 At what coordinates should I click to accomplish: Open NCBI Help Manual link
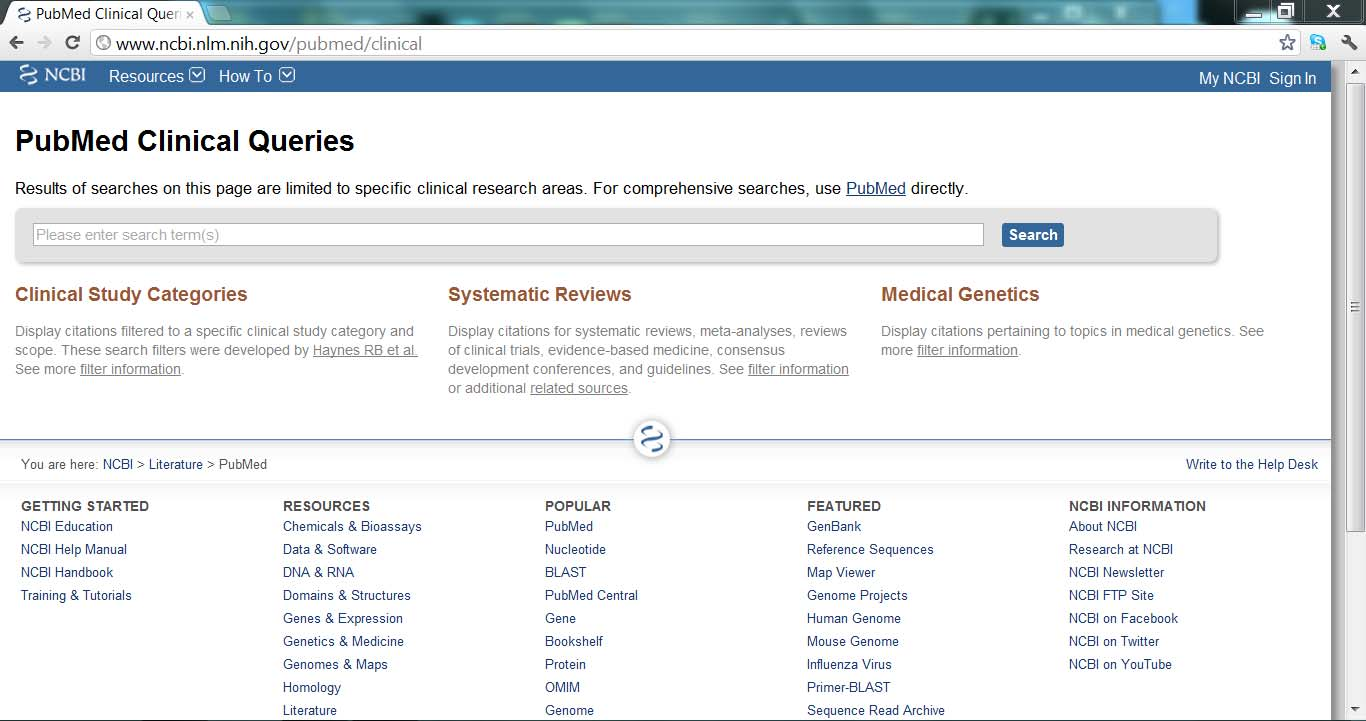point(74,549)
